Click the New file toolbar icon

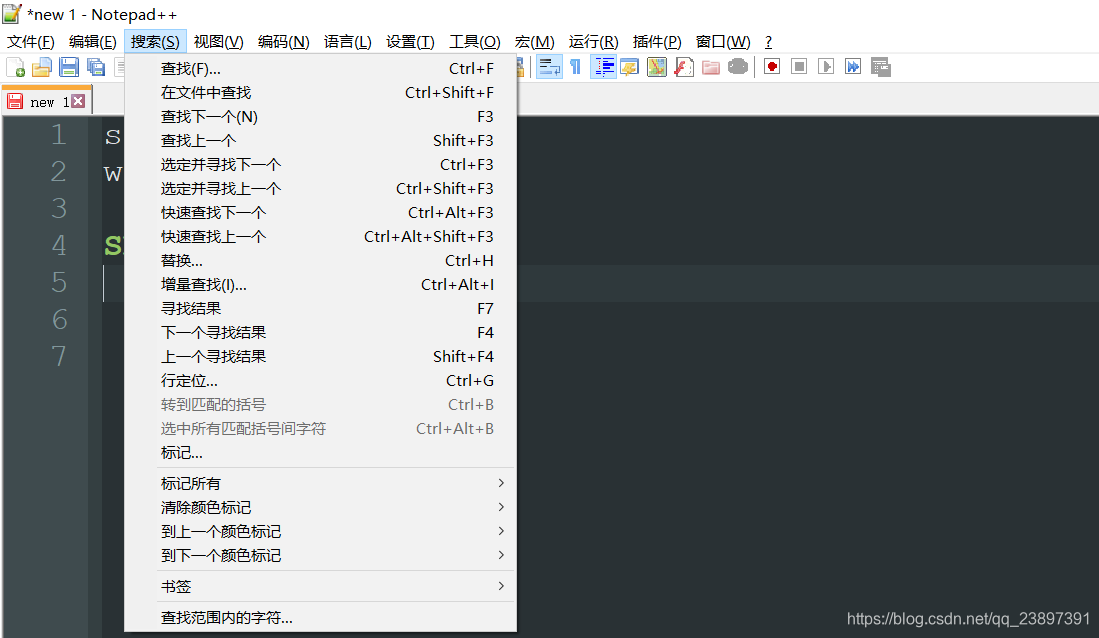pyautogui.click(x=15, y=67)
